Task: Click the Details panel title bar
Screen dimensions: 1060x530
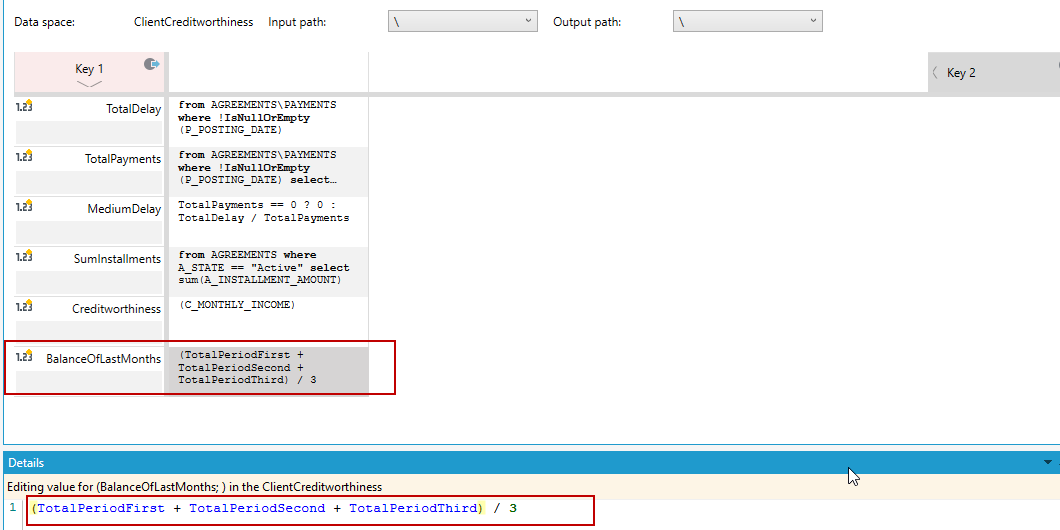Action: [x=531, y=462]
